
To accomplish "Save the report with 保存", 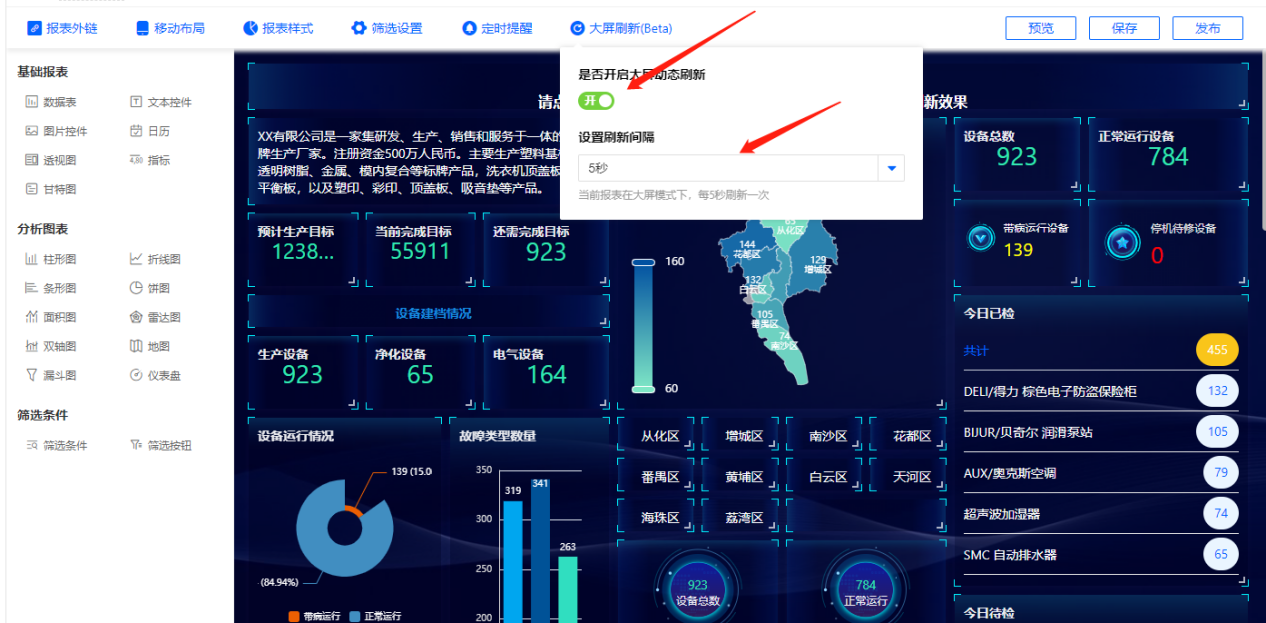I will coord(1124,28).
